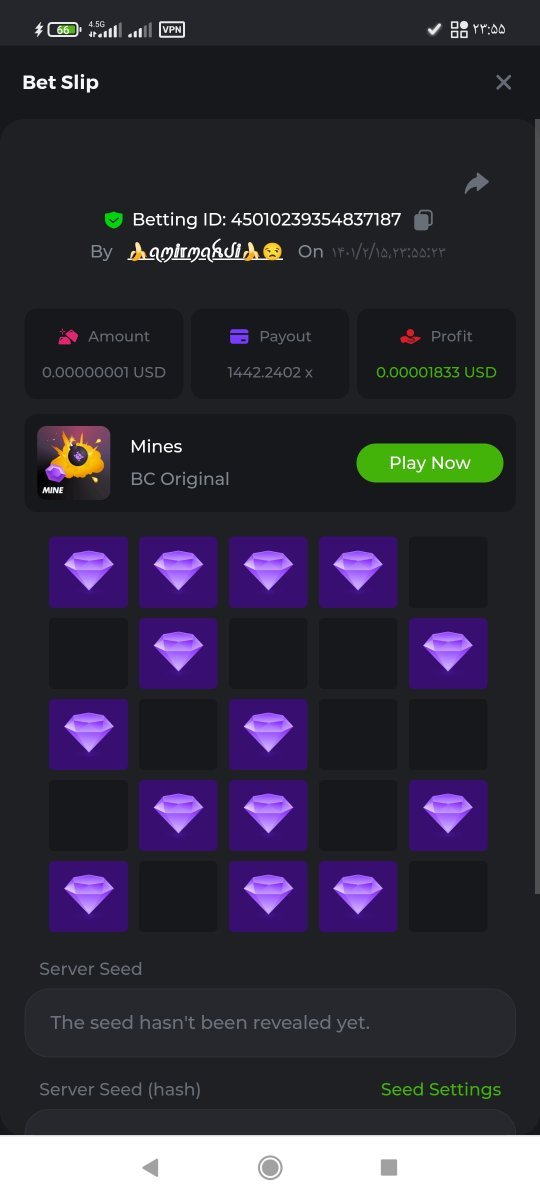540x1200 pixels.
Task: Open the Mines game thumbnail
Action: click(x=74, y=463)
